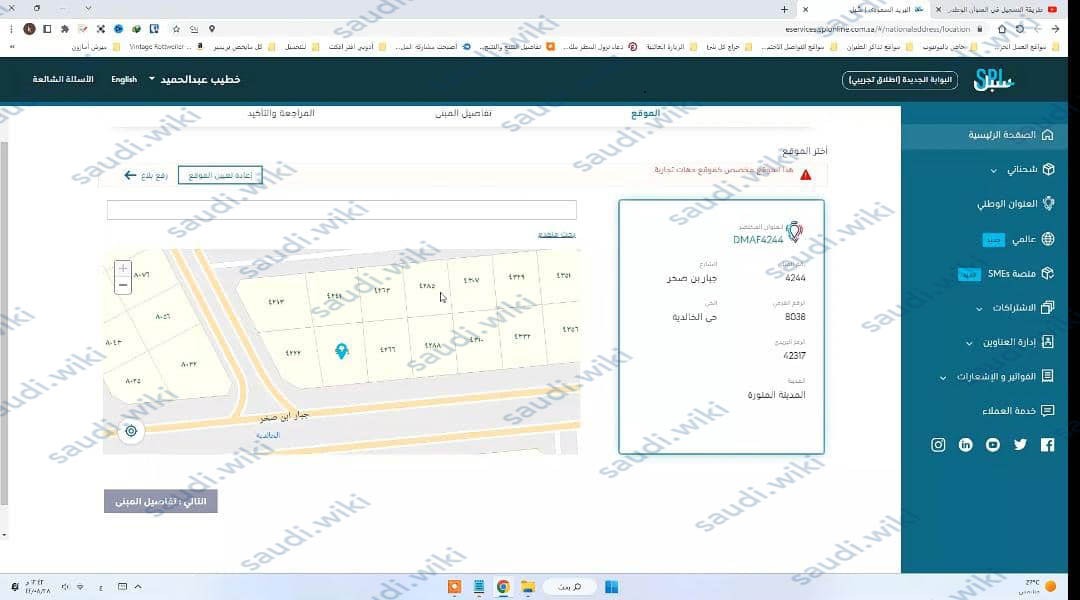1080x600 pixels.
Task: Bookmark page with star icon in toolbar
Action: pyautogui.click(x=176, y=29)
